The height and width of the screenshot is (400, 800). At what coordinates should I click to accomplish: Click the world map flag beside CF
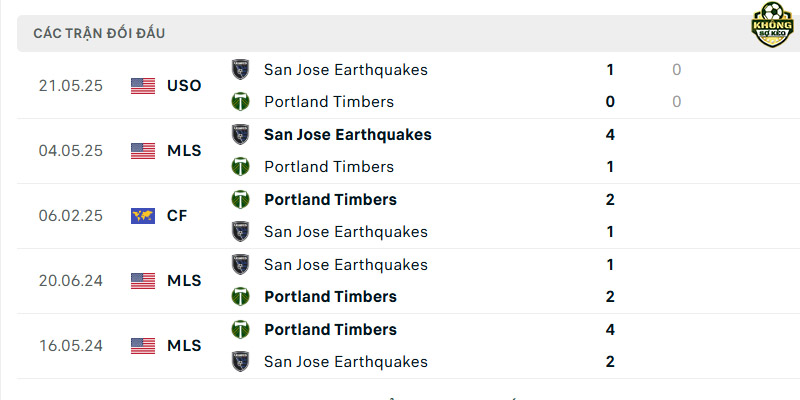[143, 216]
